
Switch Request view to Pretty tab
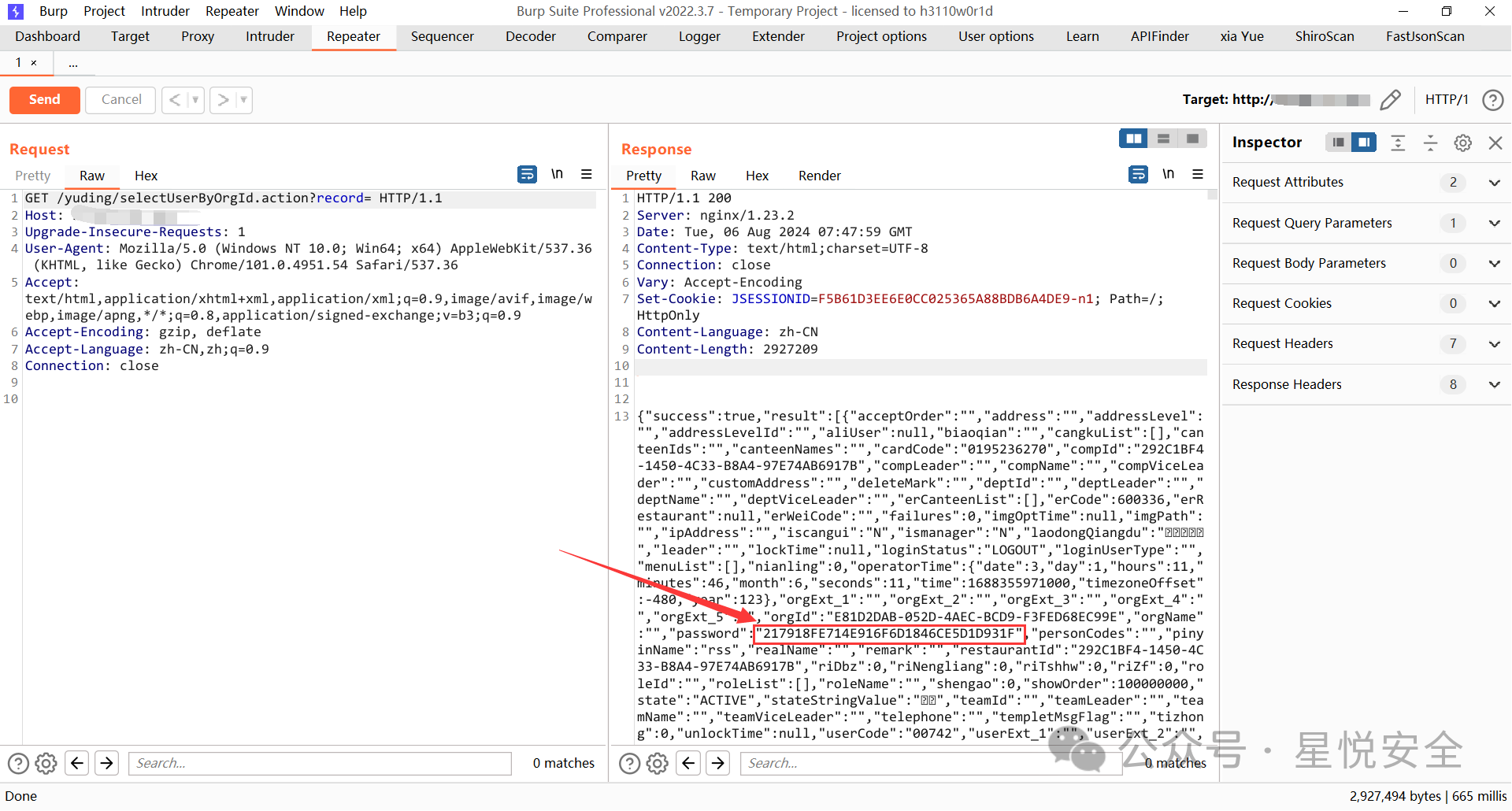pos(33,176)
